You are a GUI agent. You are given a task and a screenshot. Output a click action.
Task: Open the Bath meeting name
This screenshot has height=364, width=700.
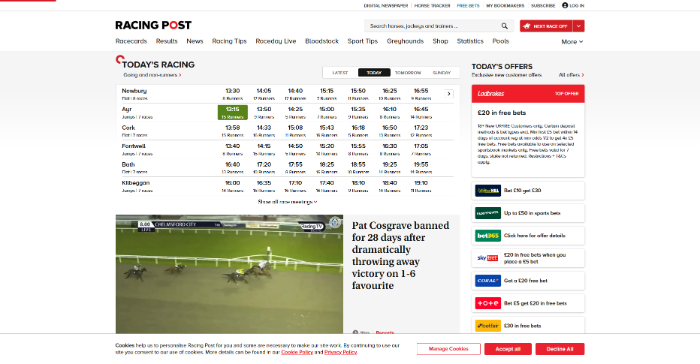coord(128,164)
